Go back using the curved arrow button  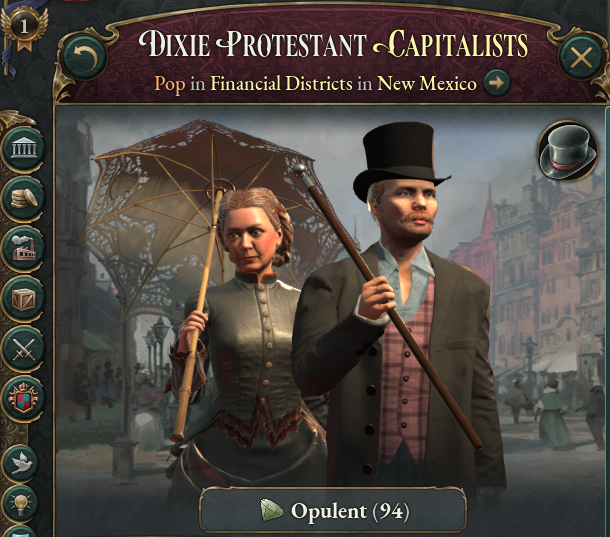pos(85,56)
